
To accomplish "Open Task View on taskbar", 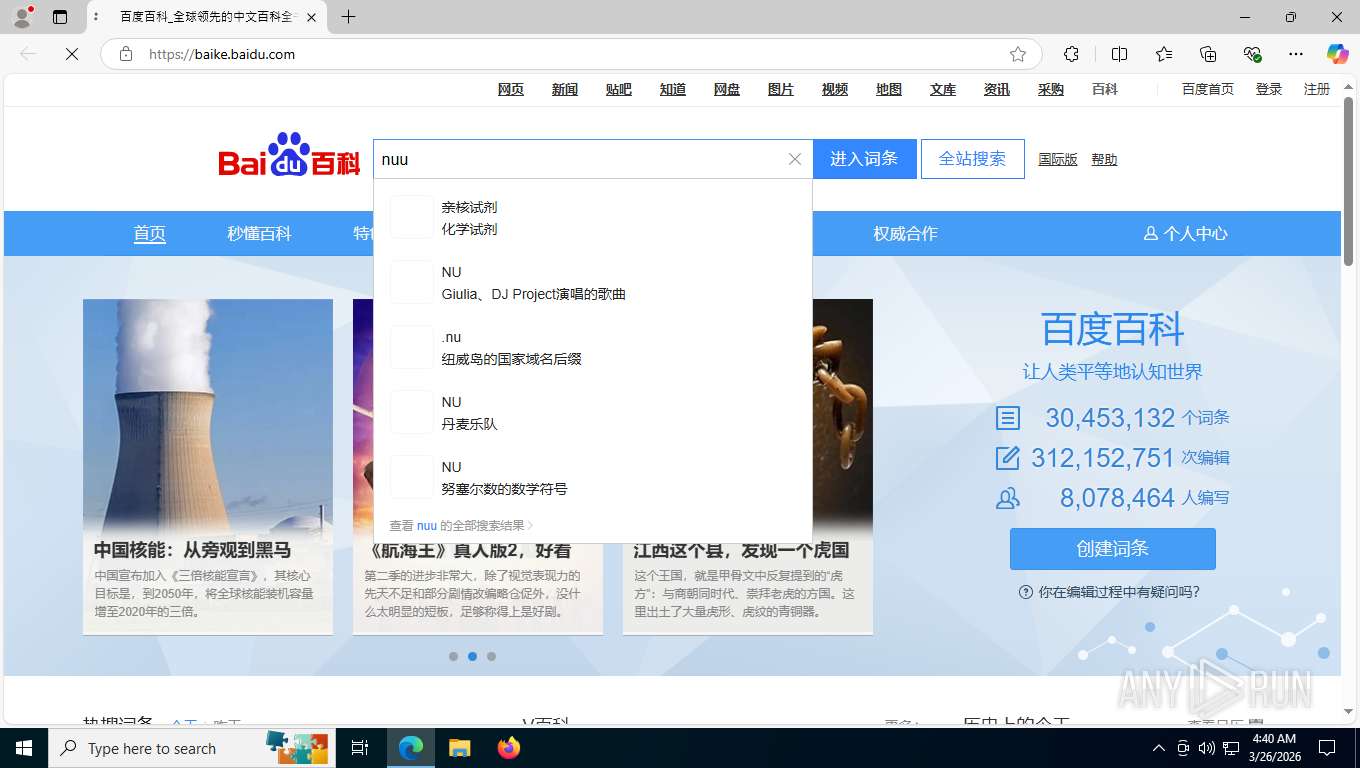I will pyautogui.click(x=360, y=748).
